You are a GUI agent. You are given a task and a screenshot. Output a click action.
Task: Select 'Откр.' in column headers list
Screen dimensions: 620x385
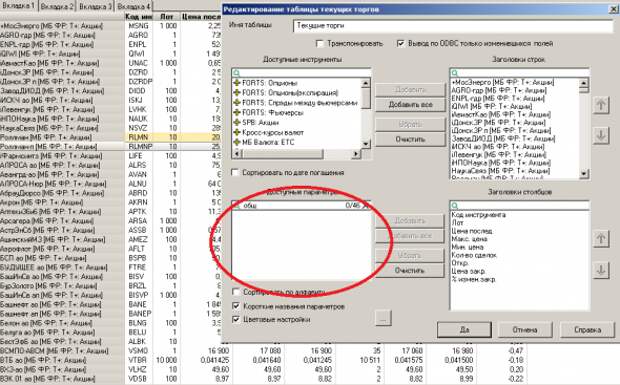coord(460,263)
